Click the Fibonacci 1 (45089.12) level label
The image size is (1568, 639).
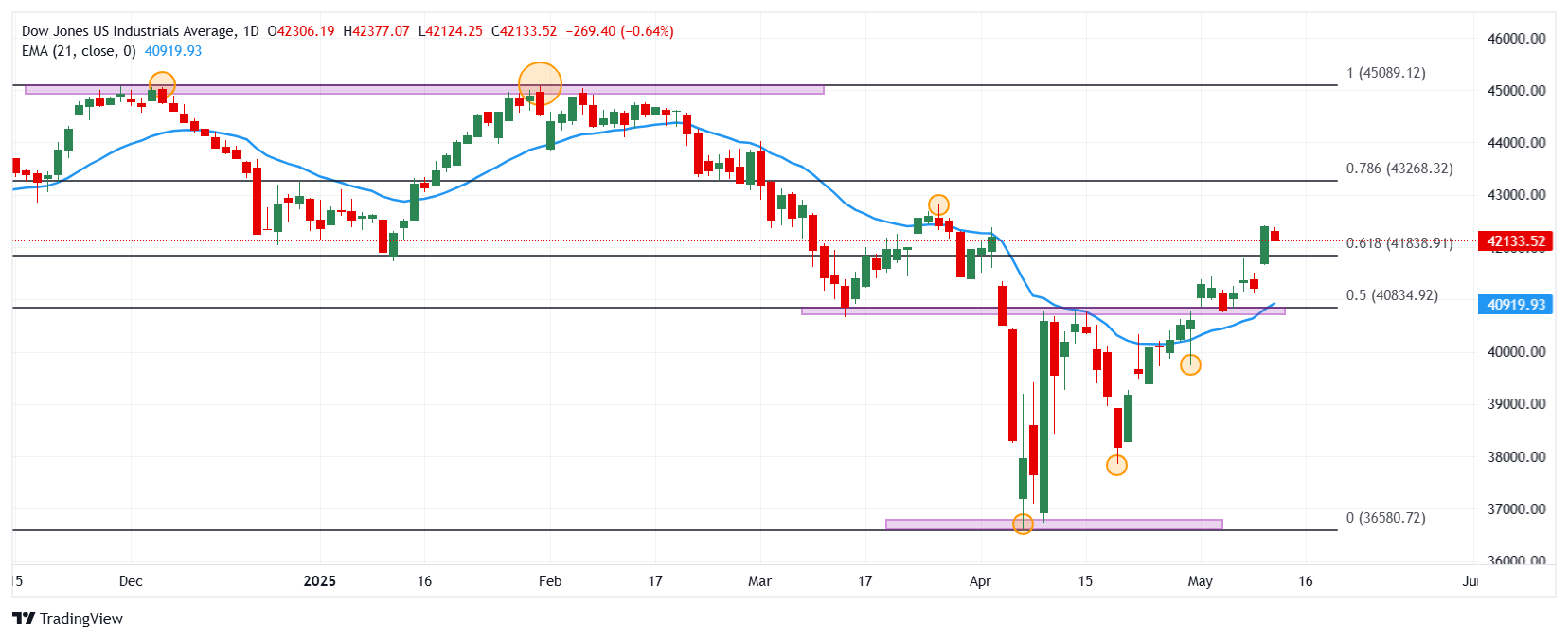pos(1386,73)
